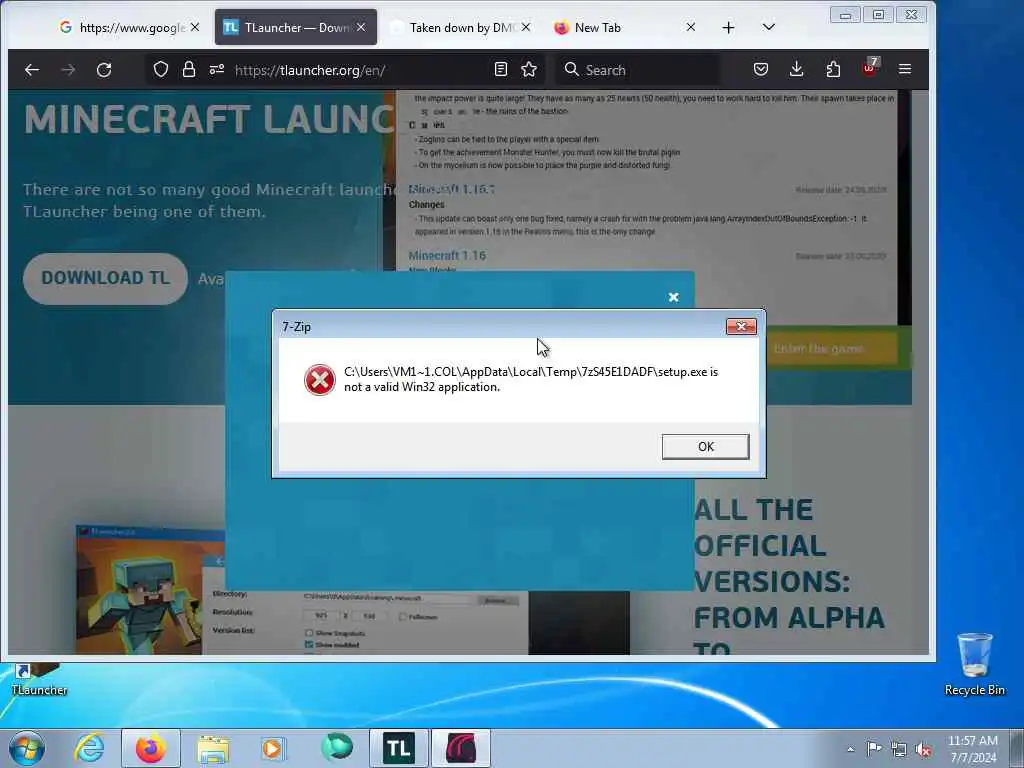The height and width of the screenshot is (768, 1024).
Task: Click the Firefox Search box
Action: (637, 70)
